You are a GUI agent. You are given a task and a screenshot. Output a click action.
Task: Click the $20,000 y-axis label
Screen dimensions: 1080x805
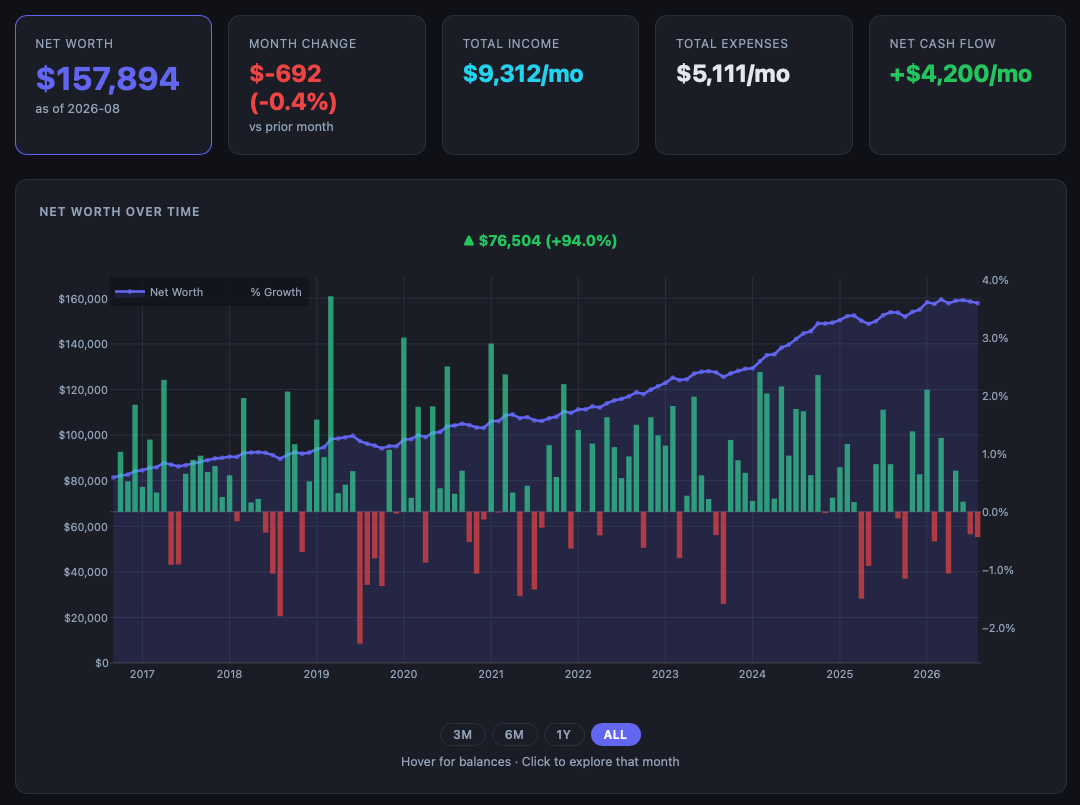[x=86, y=618]
